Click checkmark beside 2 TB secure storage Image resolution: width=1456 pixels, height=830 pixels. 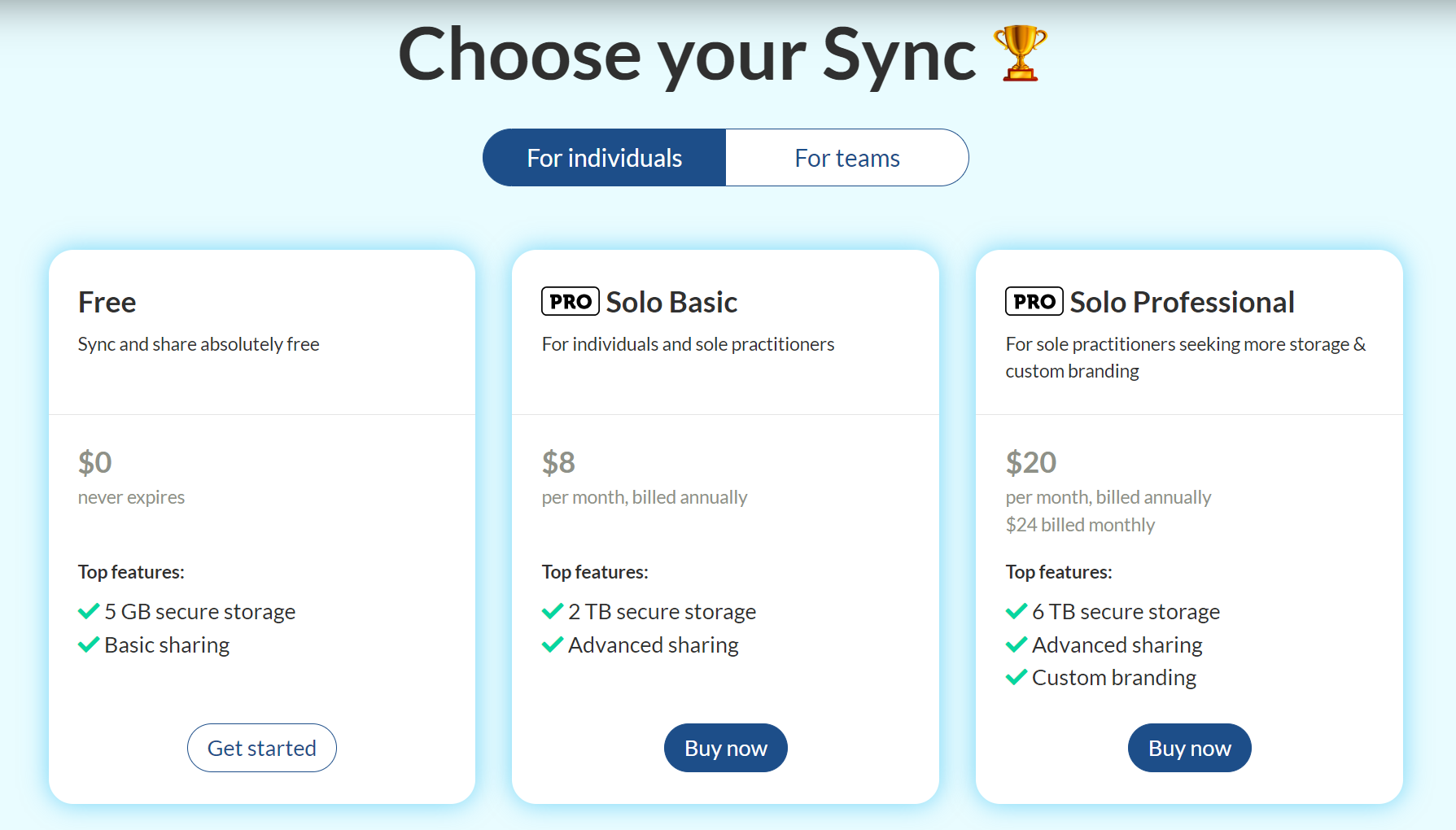(x=553, y=611)
